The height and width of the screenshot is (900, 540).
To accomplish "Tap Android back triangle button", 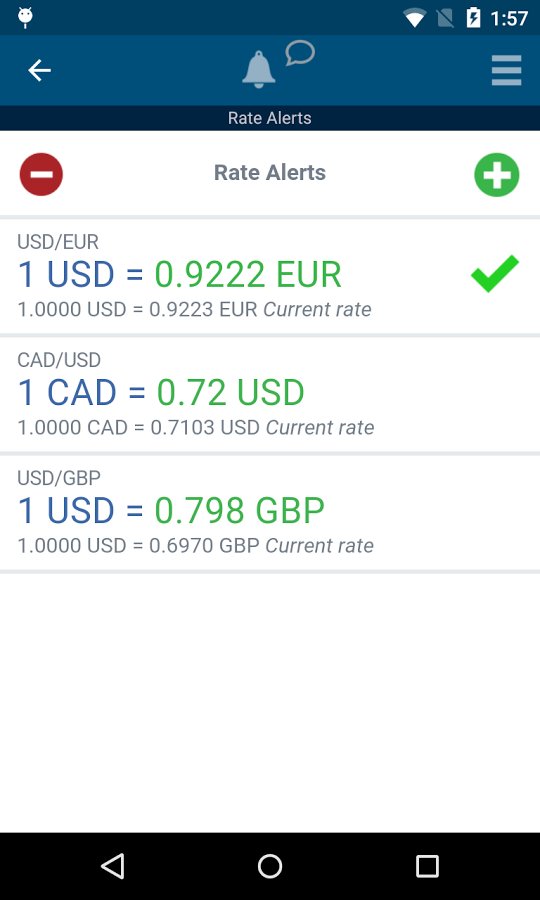I will (113, 866).
